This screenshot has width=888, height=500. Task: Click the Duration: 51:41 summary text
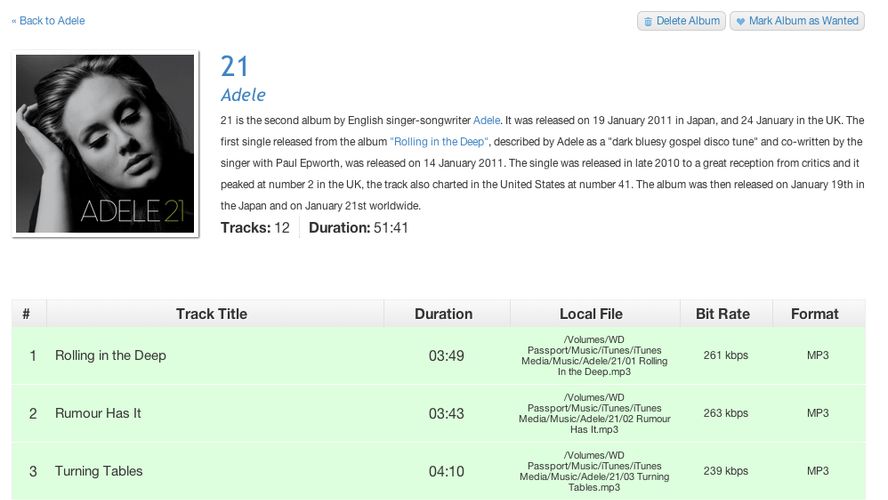coord(358,228)
